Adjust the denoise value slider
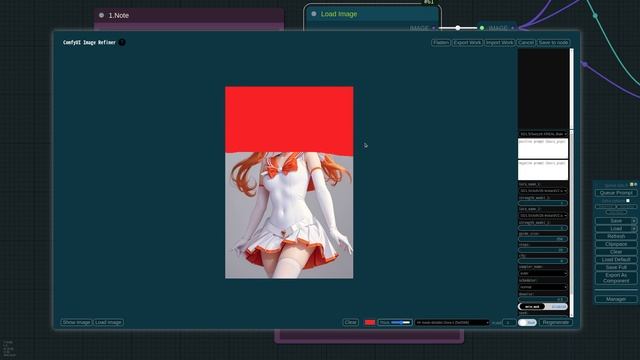This screenshot has width=640, height=360. [543, 299]
